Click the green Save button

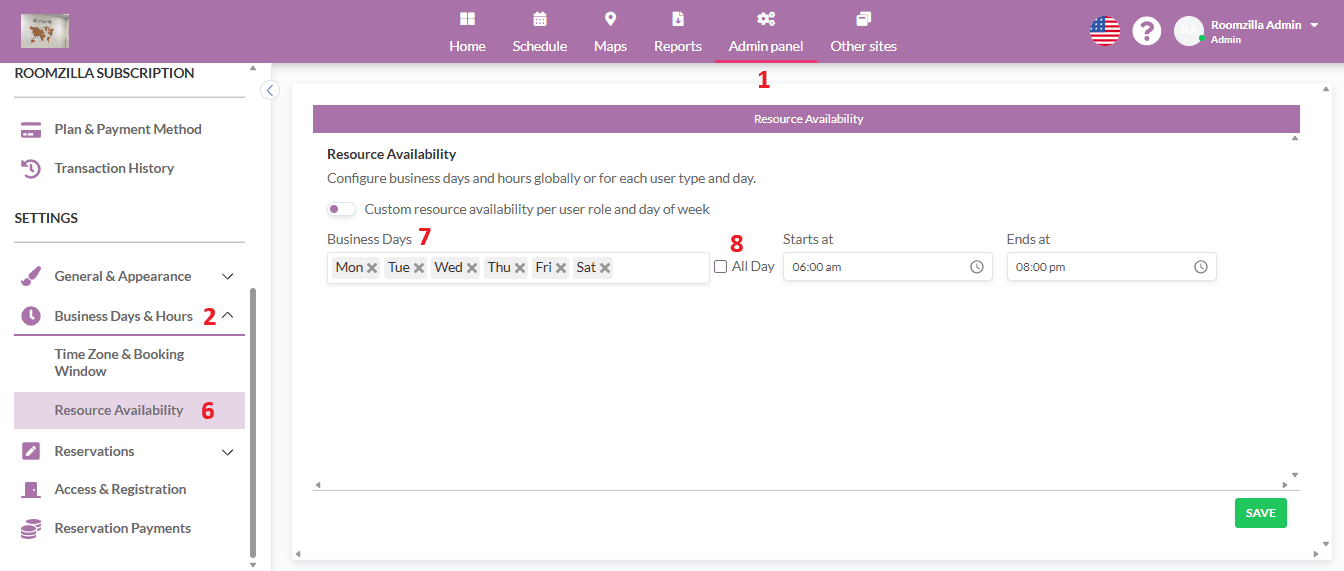(x=1260, y=513)
